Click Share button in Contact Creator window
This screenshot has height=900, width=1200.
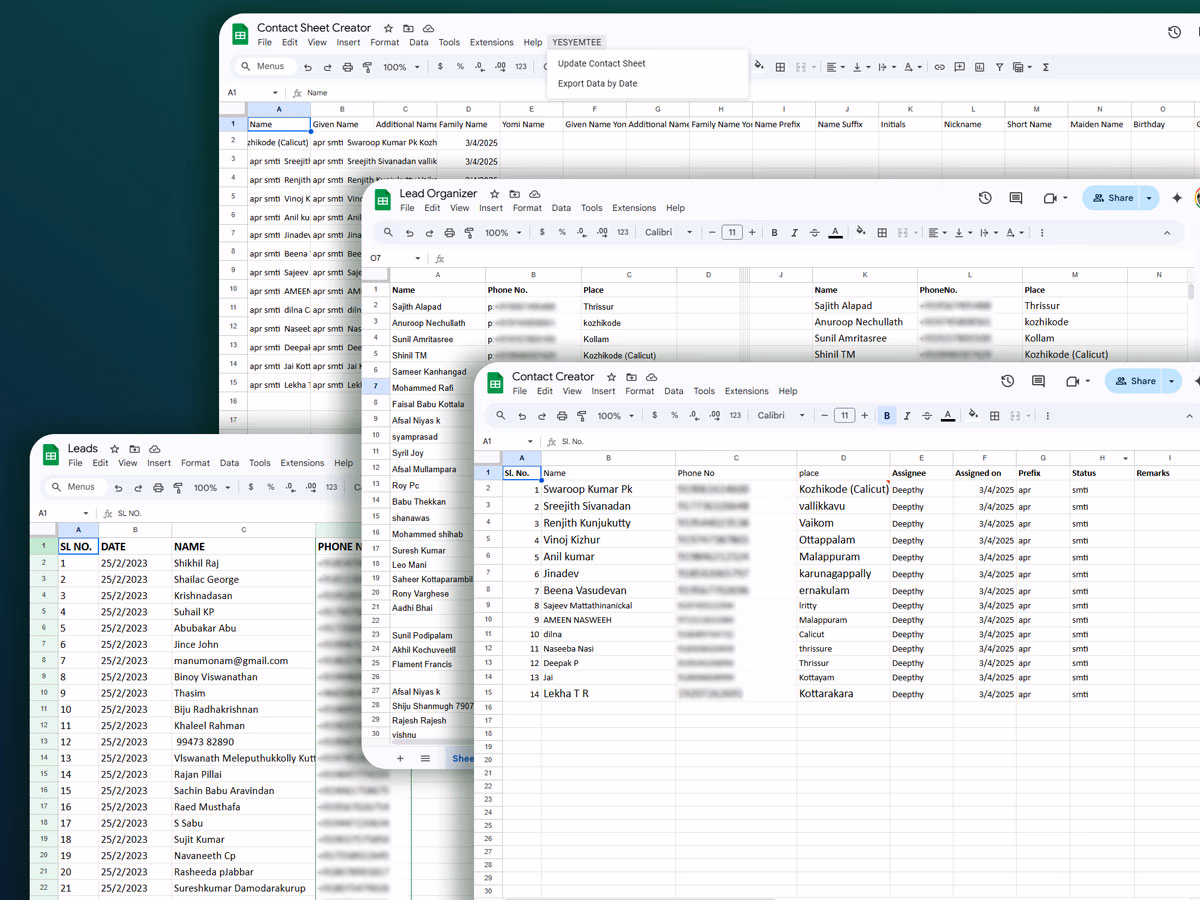click(1135, 381)
